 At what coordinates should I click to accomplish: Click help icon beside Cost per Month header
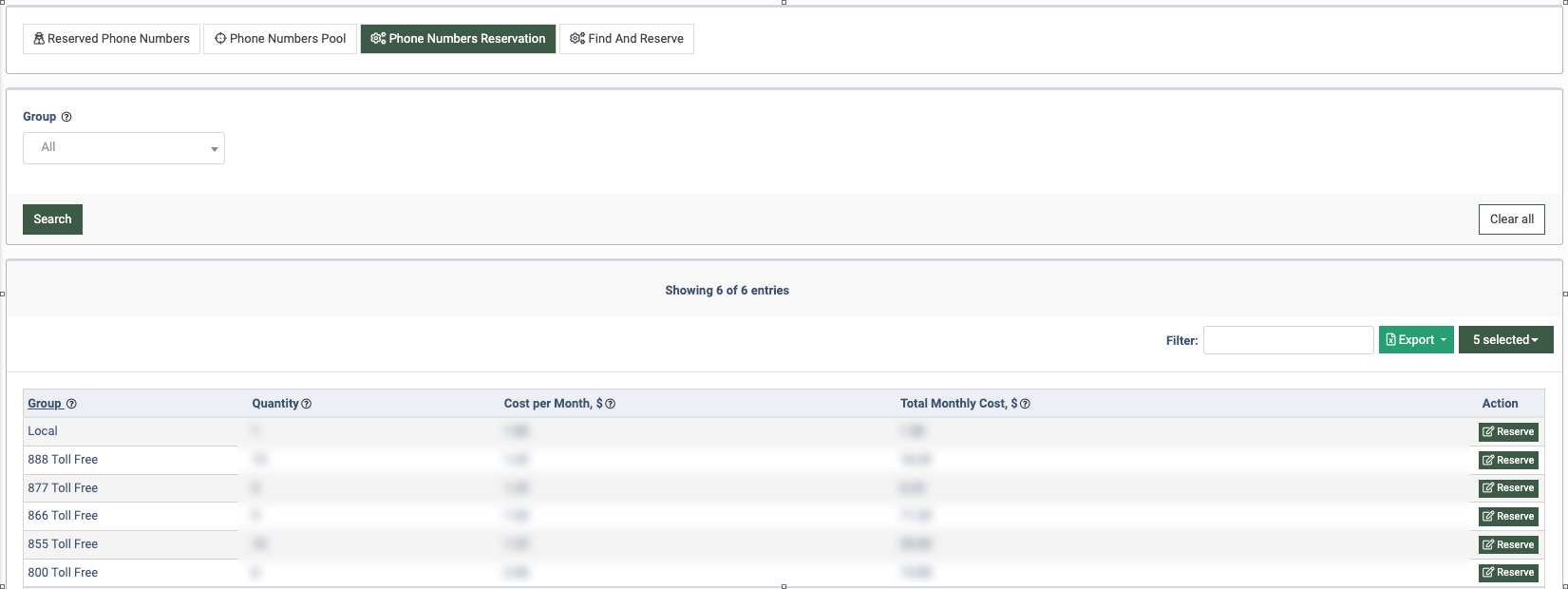click(611, 404)
